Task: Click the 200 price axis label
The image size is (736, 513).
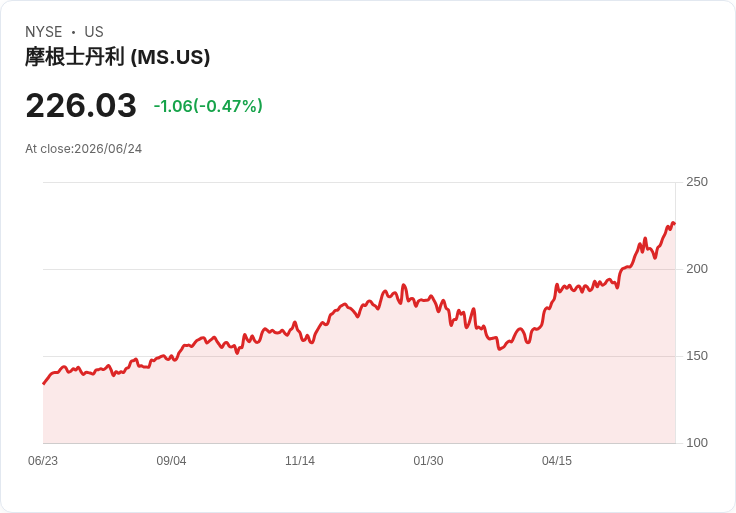Action: pyautogui.click(x=697, y=269)
